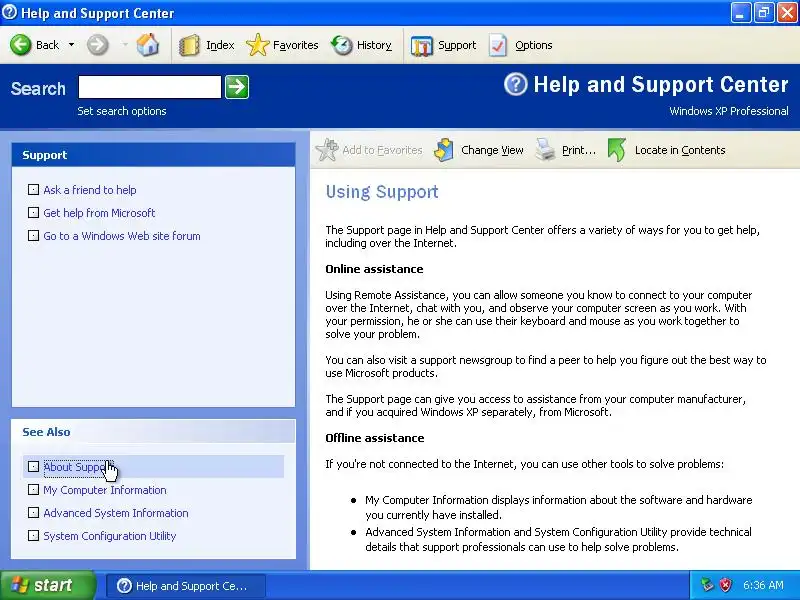
Task: Click the Forward arrow icon
Action: click(97, 45)
